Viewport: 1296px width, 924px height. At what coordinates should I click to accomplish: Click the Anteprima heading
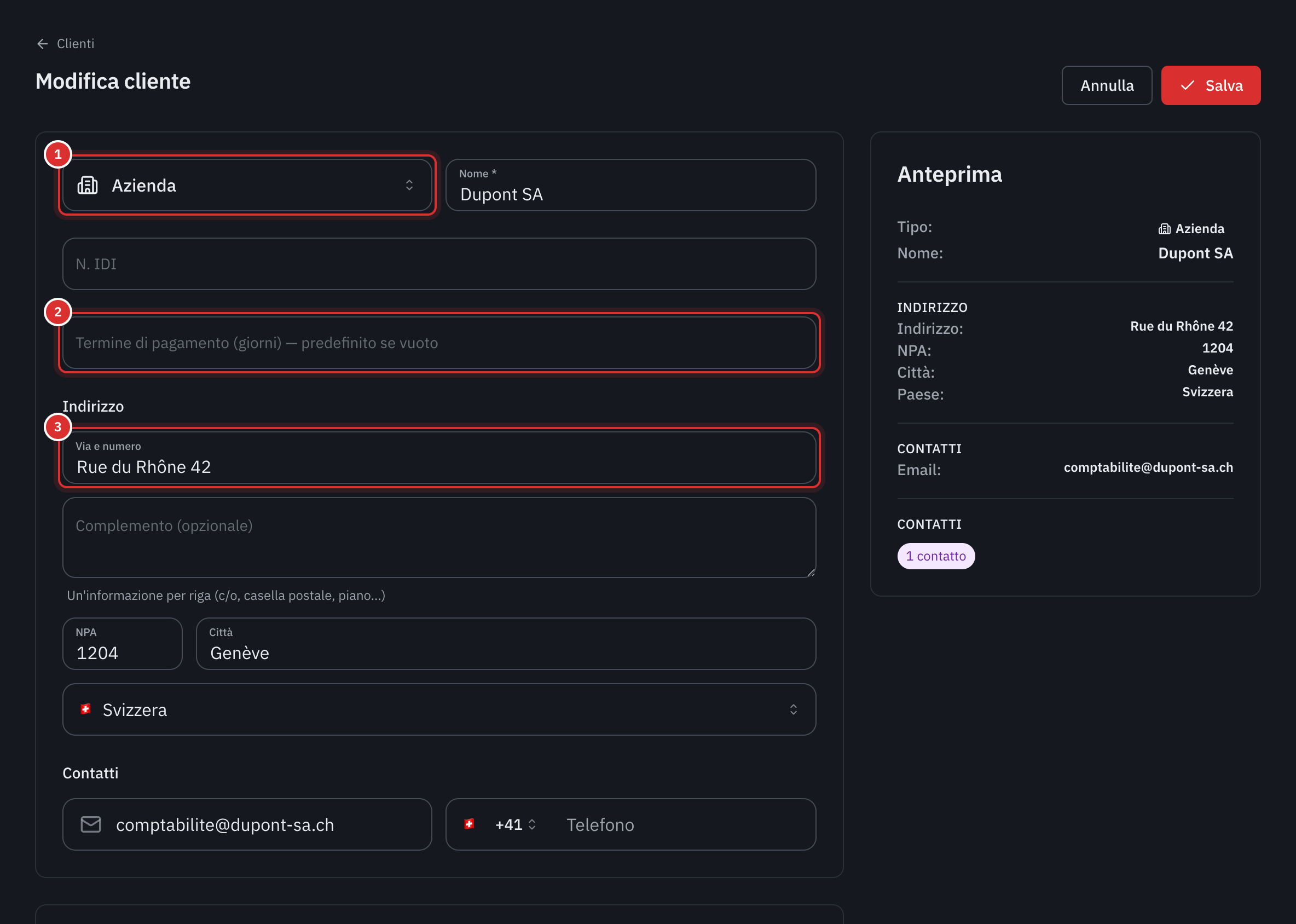(x=950, y=174)
